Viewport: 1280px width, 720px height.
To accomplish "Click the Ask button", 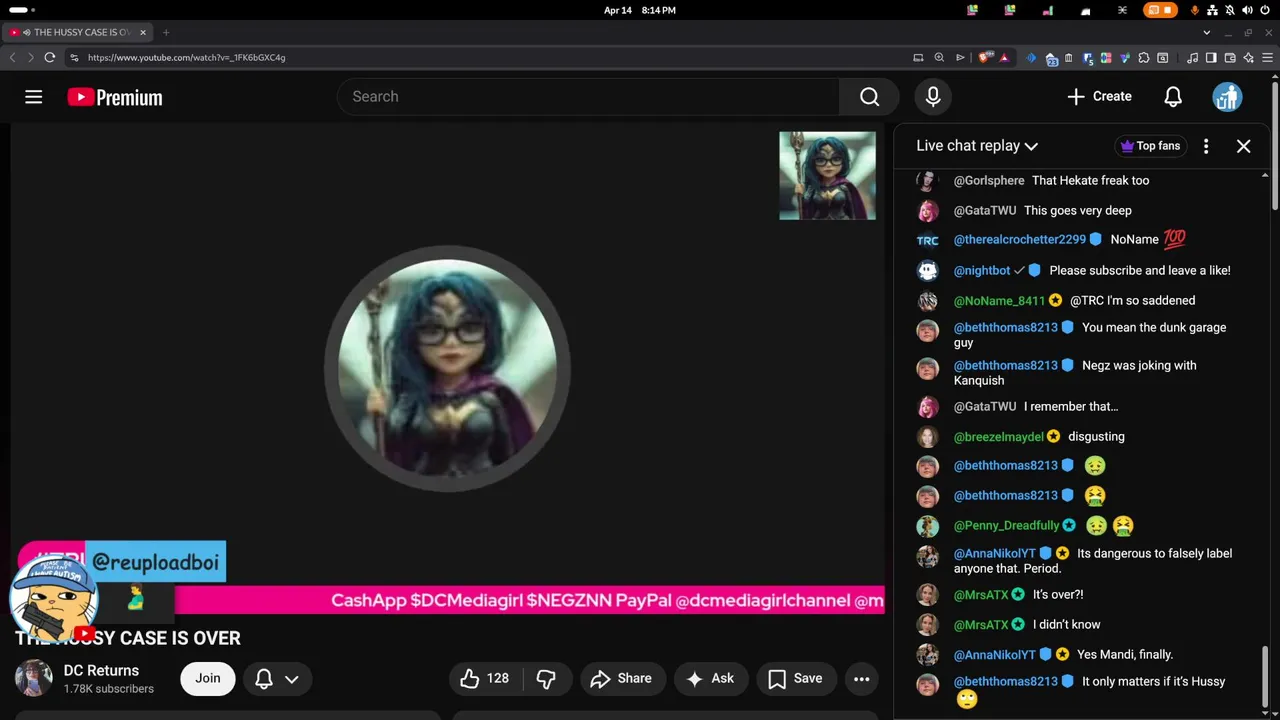I will click(710, 678).
